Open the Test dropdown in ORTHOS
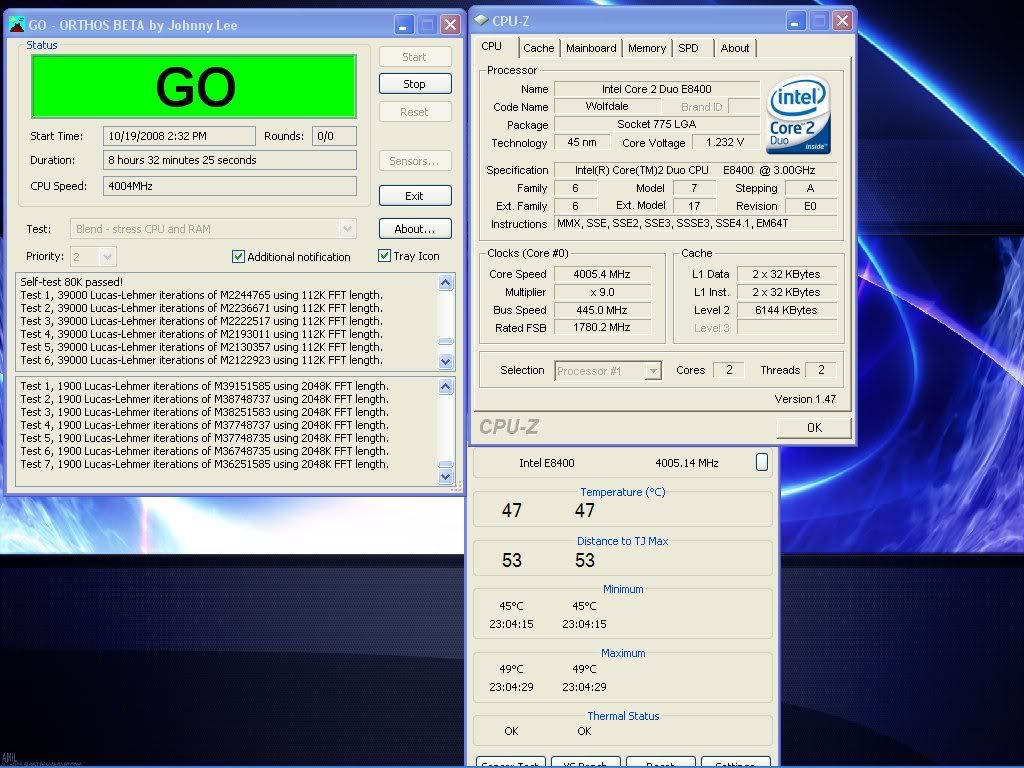1024x768 pixels. [x=347, y=229]
